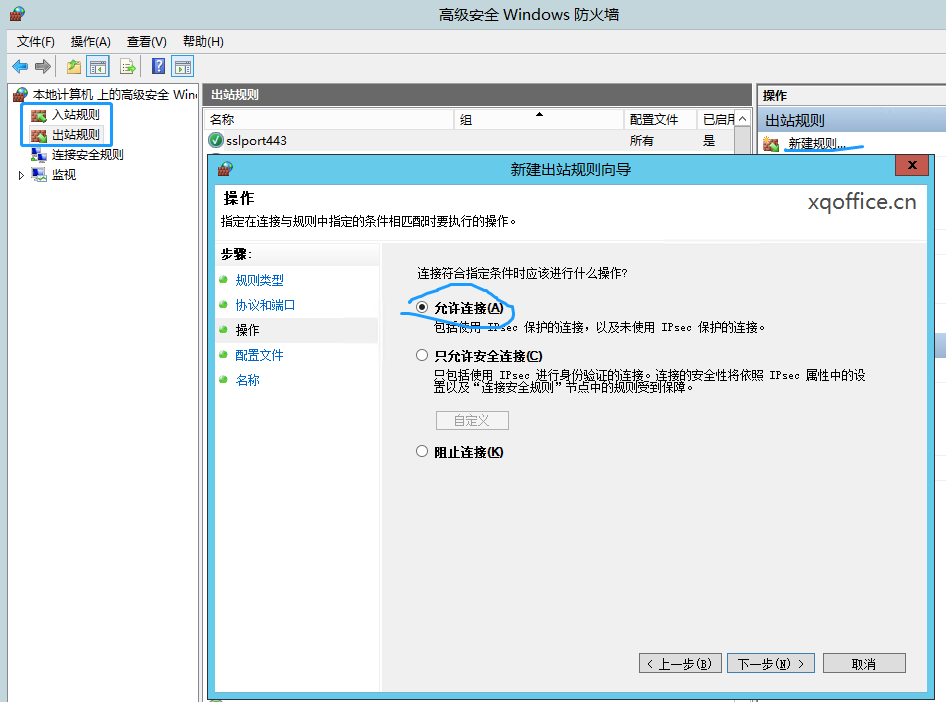This screenshot has height=702, width=946.
Task: Select the 允许连接(A) radio button
Action: click(422, 307)
